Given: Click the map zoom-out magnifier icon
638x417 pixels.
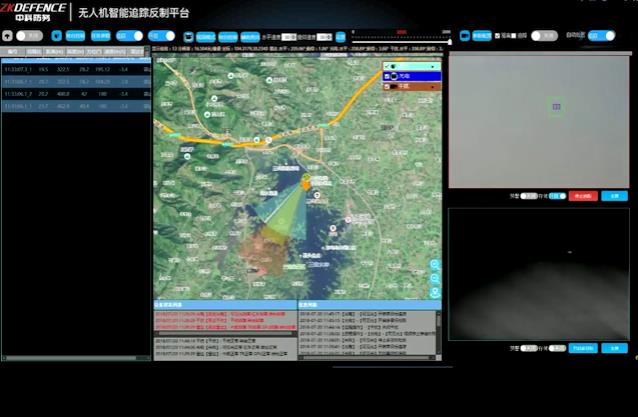Looking at the screenshot, I should coord(435,279).
